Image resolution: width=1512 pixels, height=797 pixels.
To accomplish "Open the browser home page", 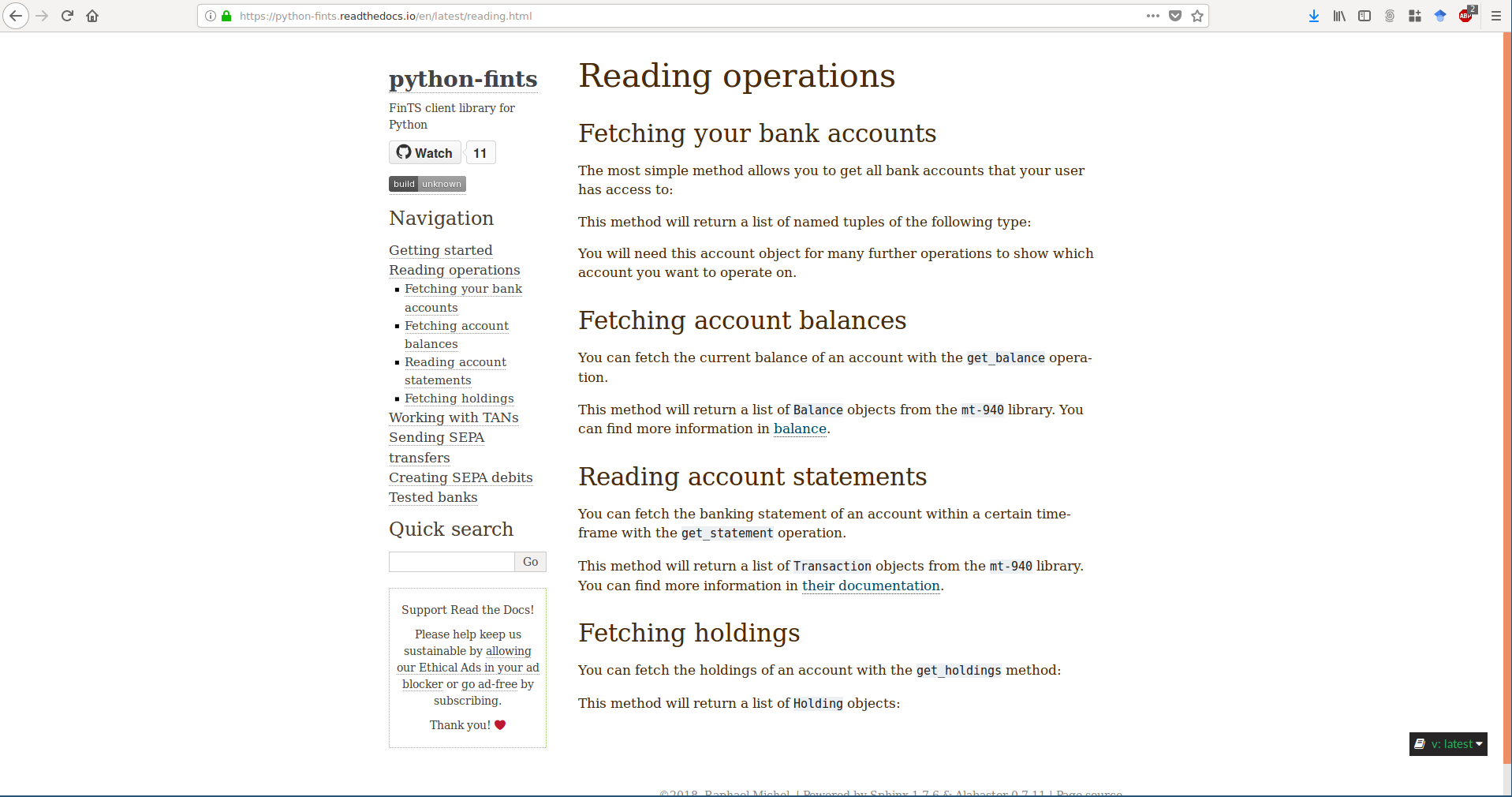I will tap(92, 16).
